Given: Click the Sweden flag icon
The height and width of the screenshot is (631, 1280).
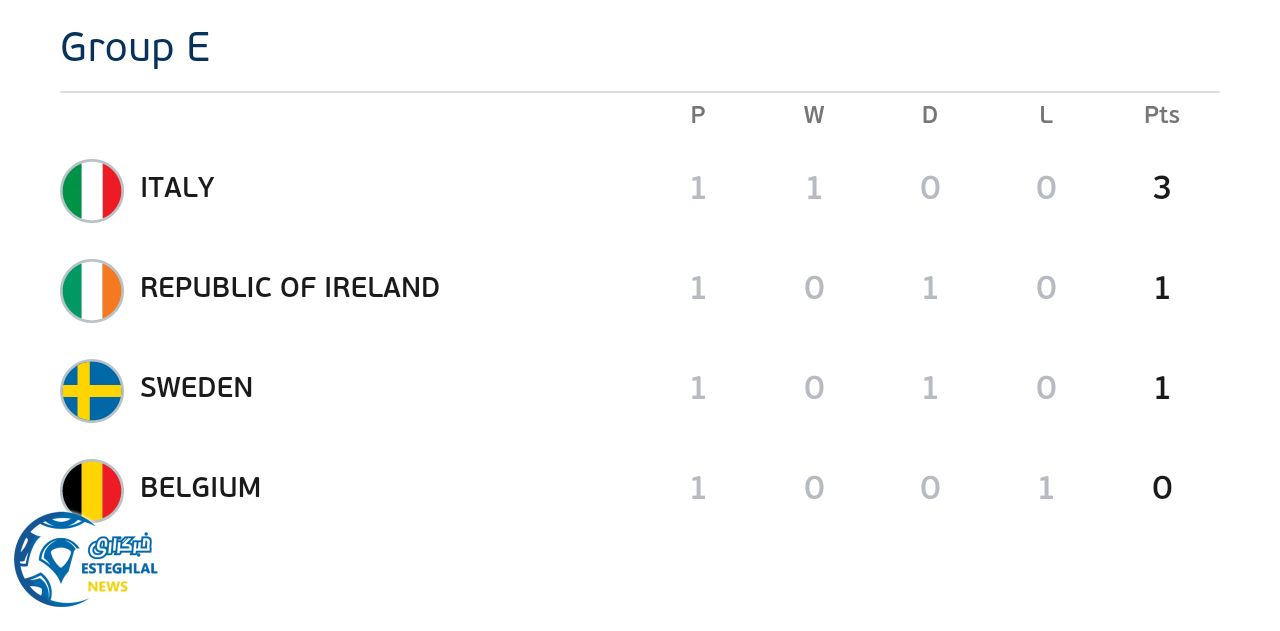Looking at the screenshot, I should 92,390.
